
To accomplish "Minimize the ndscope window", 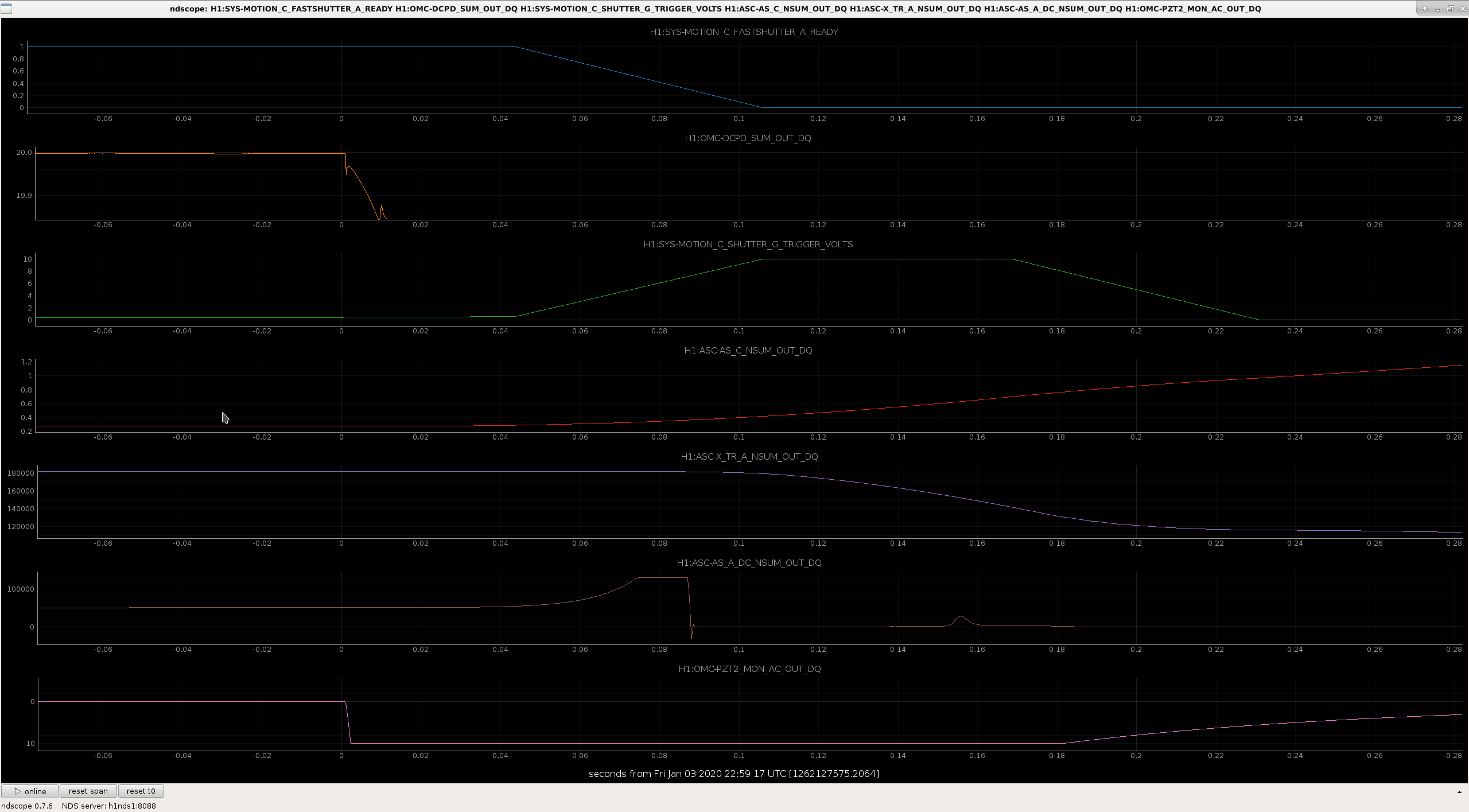I will click(x=1437, y=9).
